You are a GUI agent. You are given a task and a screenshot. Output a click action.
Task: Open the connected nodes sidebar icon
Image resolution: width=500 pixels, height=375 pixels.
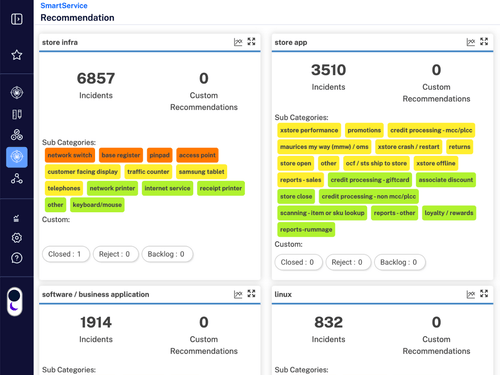click(17, 179)
